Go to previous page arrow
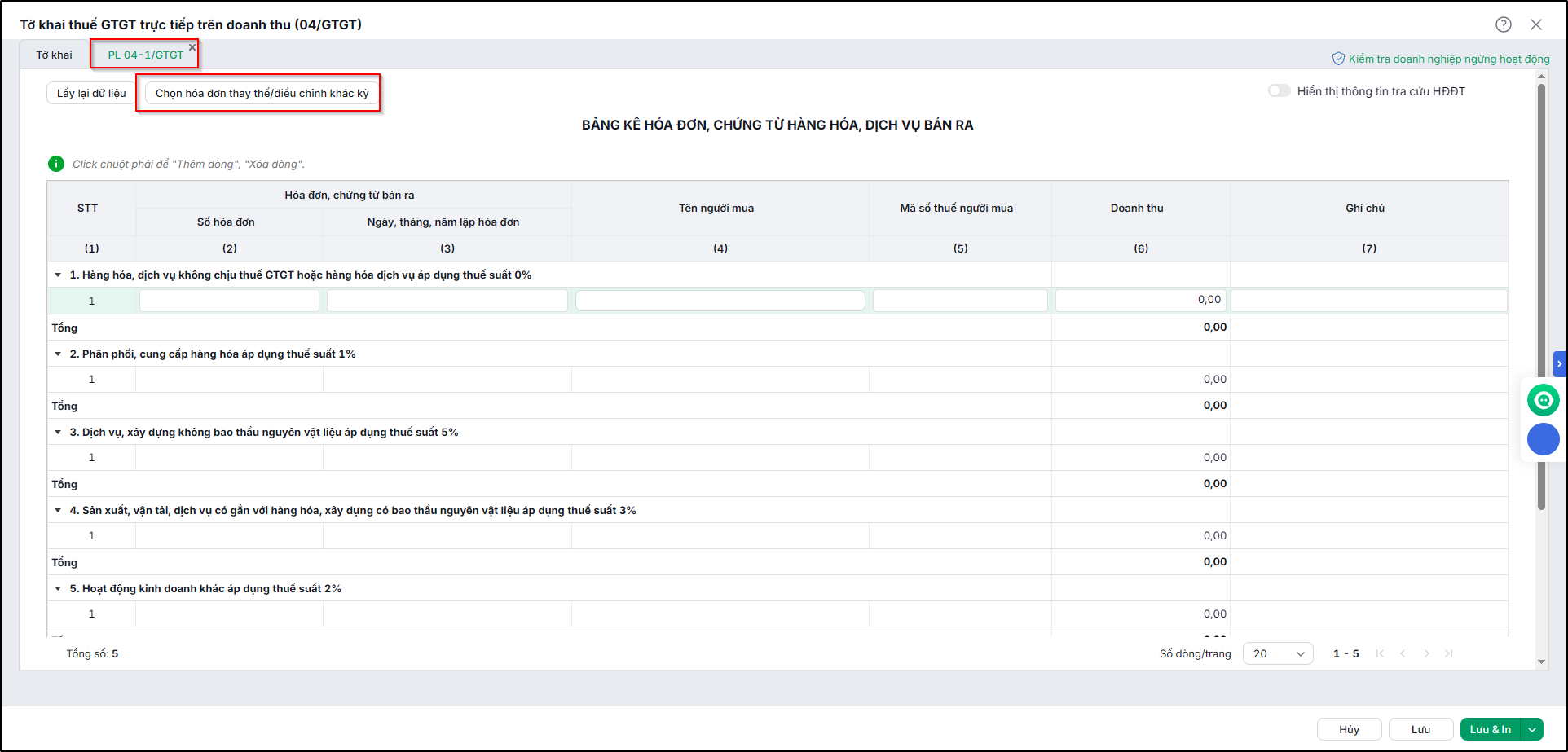This screenshot has height=752, width=1568. tap(1403, 653)
